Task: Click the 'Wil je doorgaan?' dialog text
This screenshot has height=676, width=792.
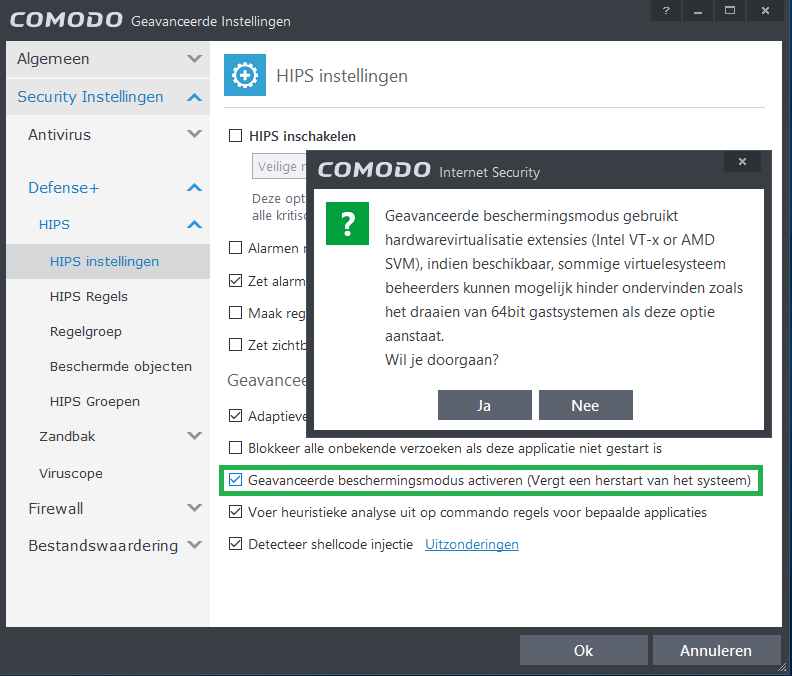Action: click(x=442, y=360)
